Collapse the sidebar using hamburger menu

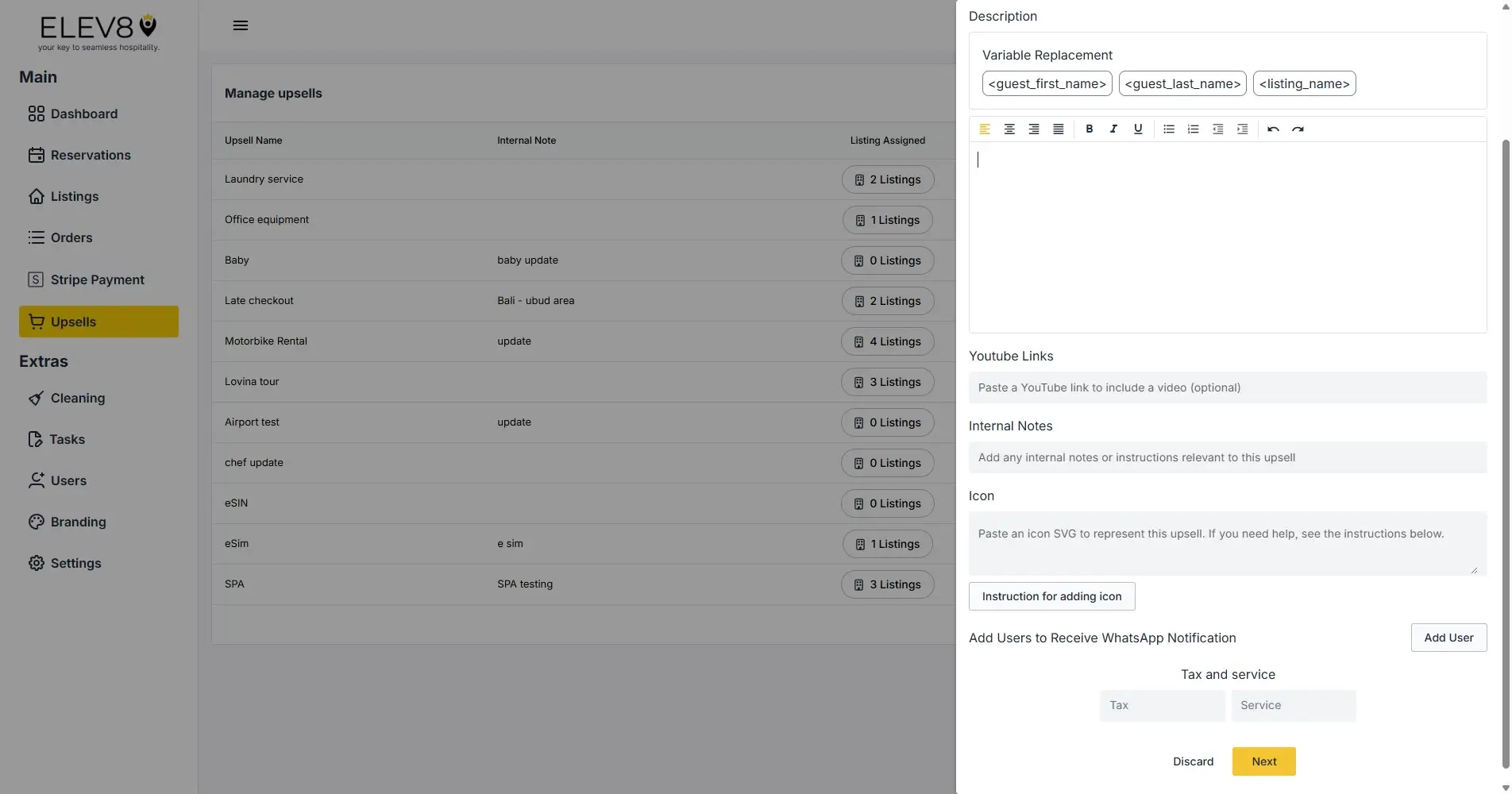(241, 25)
